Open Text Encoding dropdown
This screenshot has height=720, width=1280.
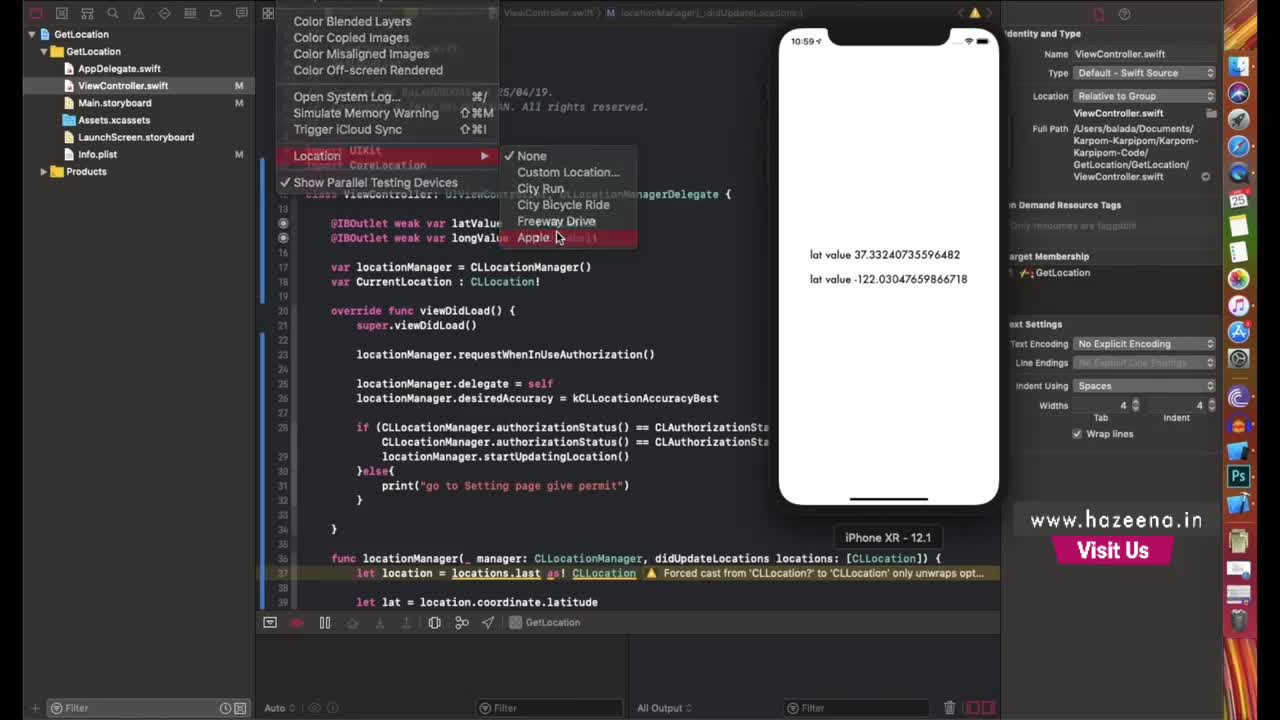coord(1145,344)
